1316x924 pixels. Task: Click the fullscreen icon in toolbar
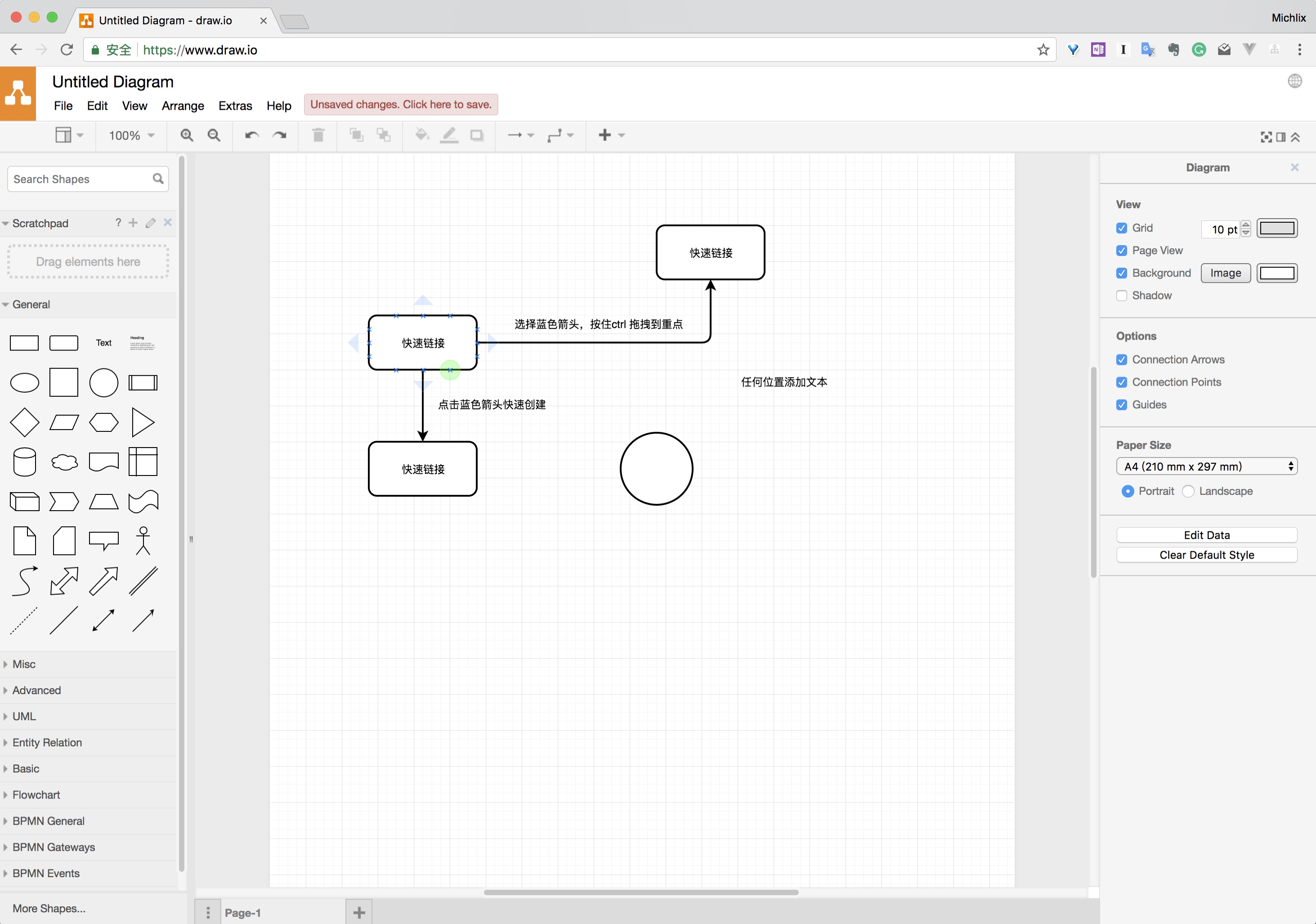point(1266,137)
